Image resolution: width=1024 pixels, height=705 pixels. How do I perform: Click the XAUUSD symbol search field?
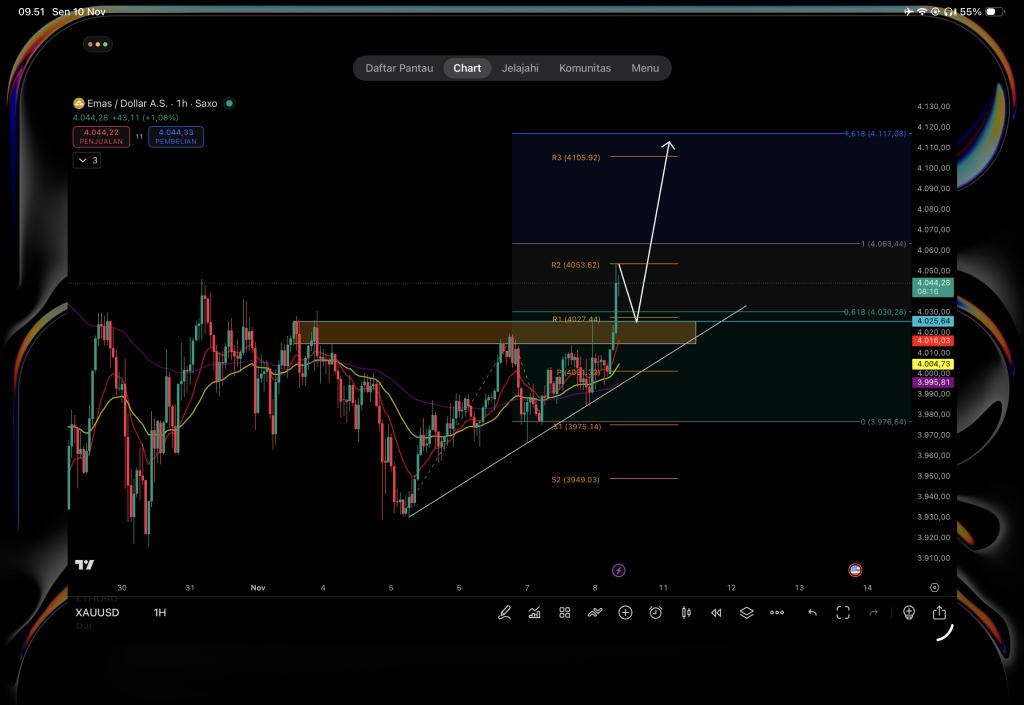(97, 612)
